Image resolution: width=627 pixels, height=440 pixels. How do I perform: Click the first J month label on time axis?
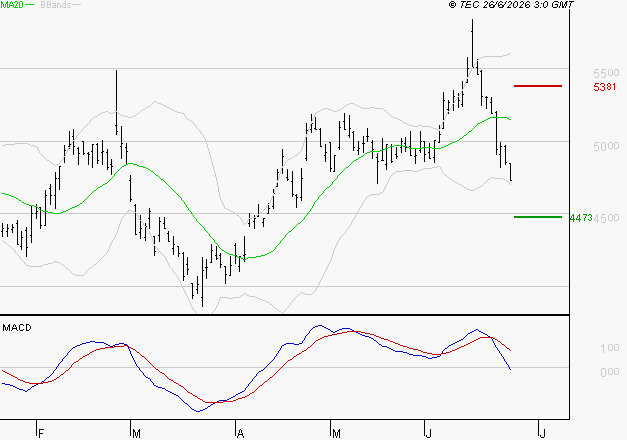[429, 434]
